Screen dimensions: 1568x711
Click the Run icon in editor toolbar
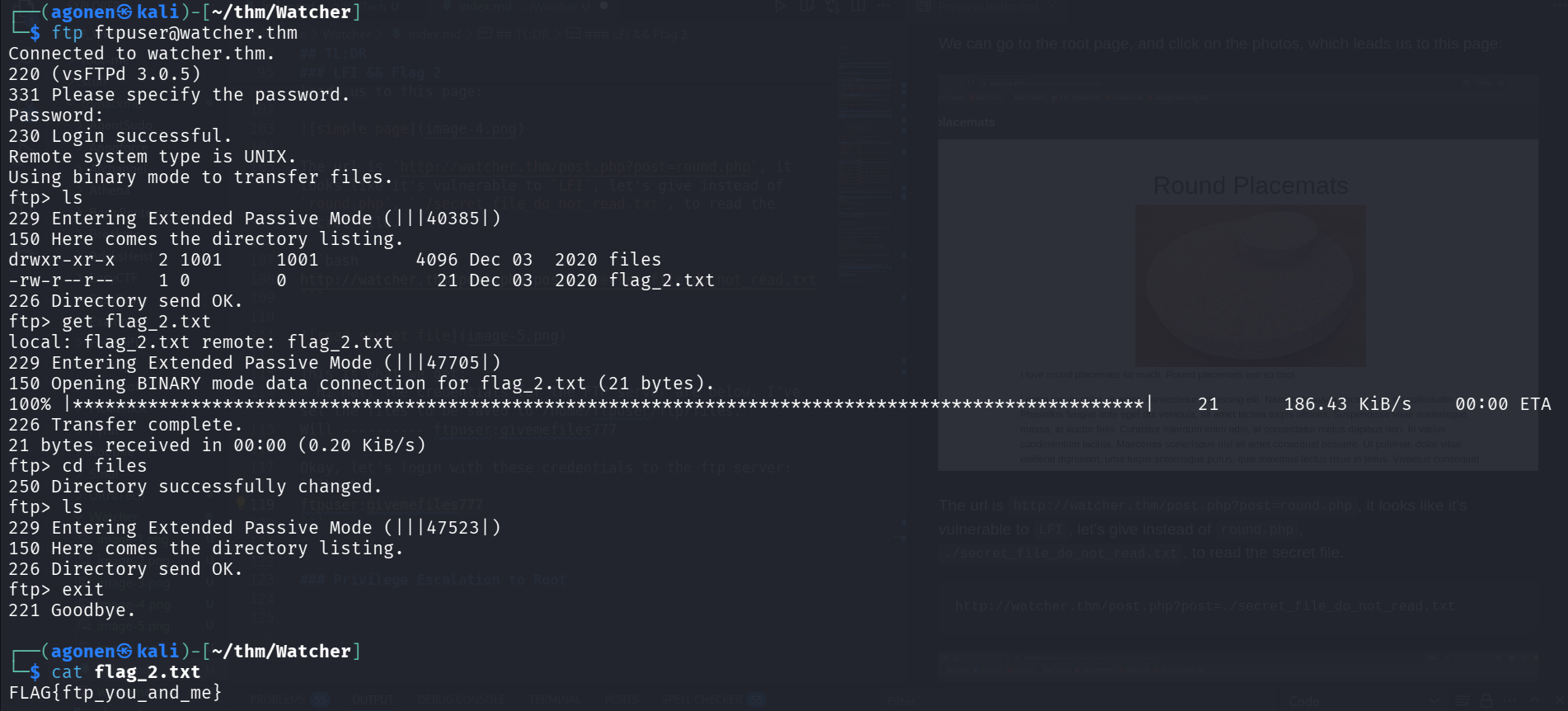tap(779, 7)
